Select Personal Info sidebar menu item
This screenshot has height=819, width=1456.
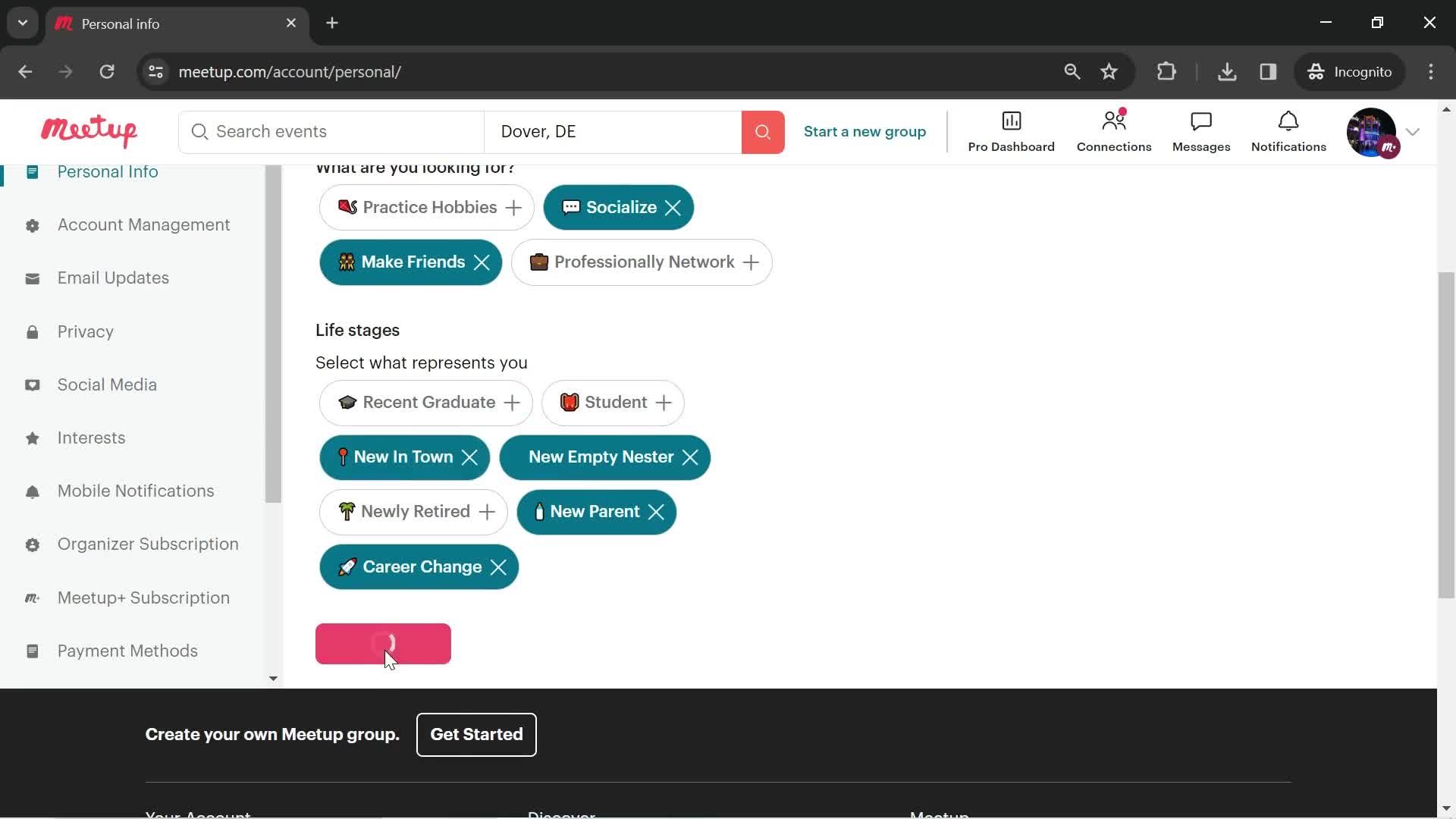[x=108, y=172]
